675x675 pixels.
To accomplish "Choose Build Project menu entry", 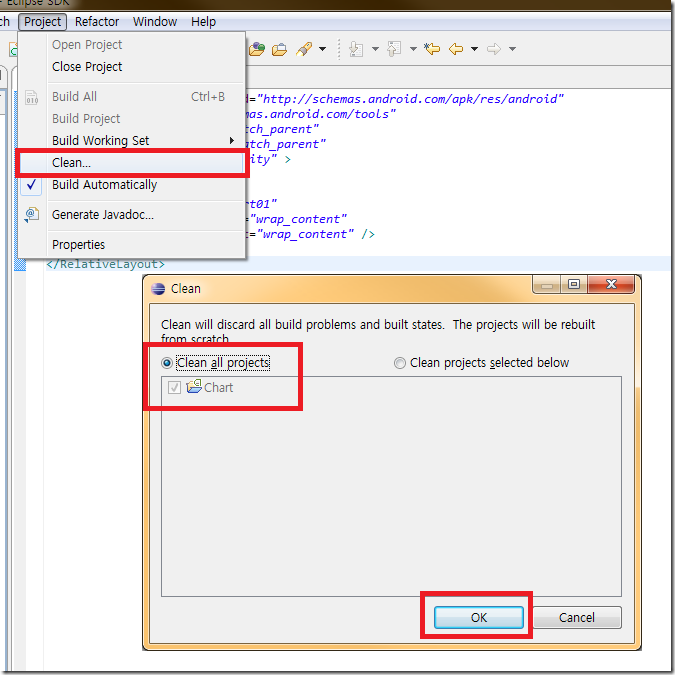I will tap(131, 119).
